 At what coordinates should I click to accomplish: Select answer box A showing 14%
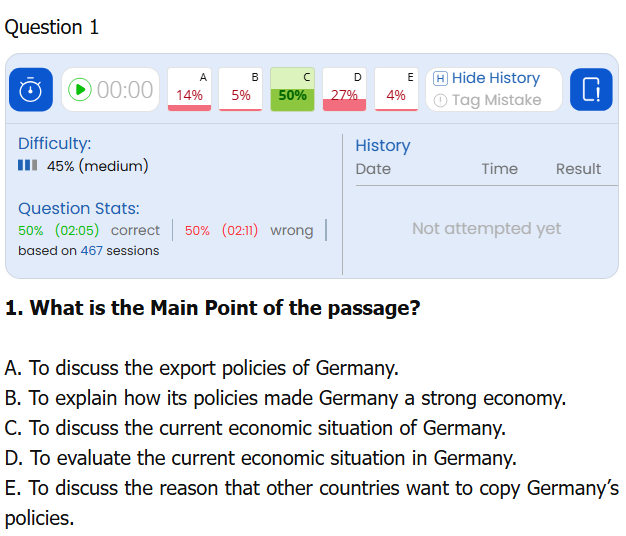pos(189,89)
